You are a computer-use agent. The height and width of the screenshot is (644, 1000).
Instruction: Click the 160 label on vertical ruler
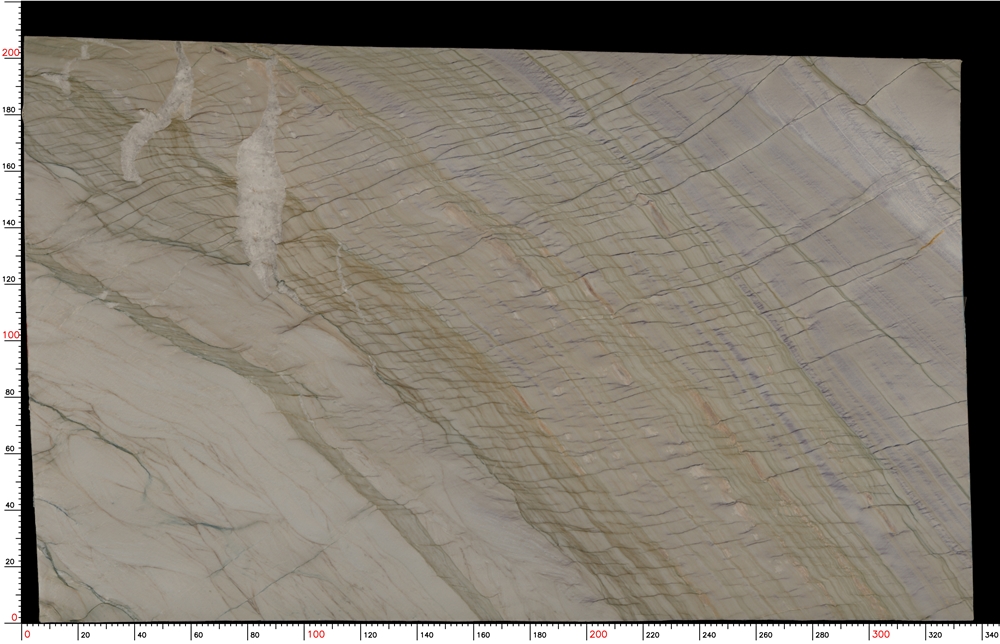(9, 166)
